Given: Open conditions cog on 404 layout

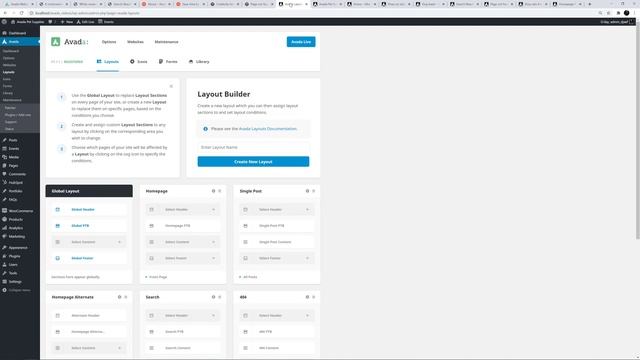Looking at the screenshot, I should pos(307,297).
